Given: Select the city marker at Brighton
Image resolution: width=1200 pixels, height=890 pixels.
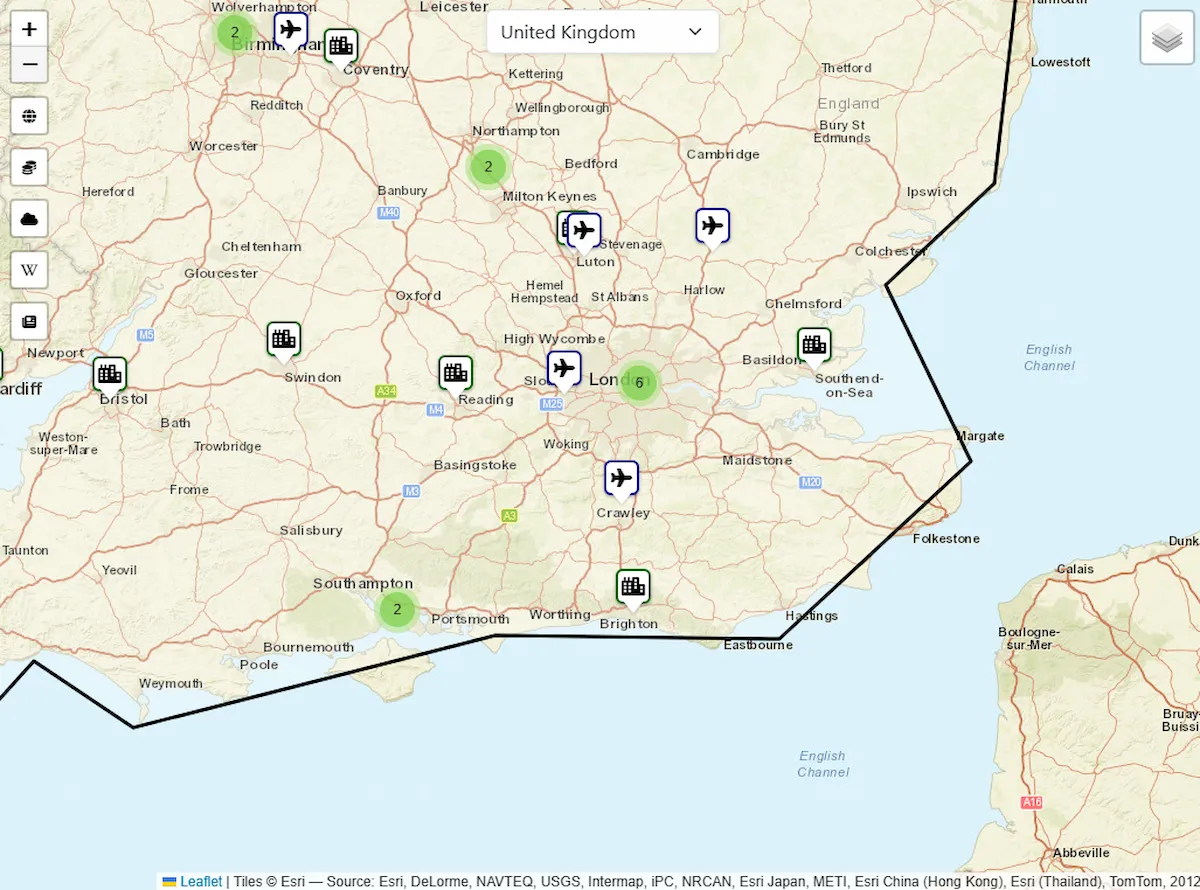Looking at the screenshot, I should (632, 587).
